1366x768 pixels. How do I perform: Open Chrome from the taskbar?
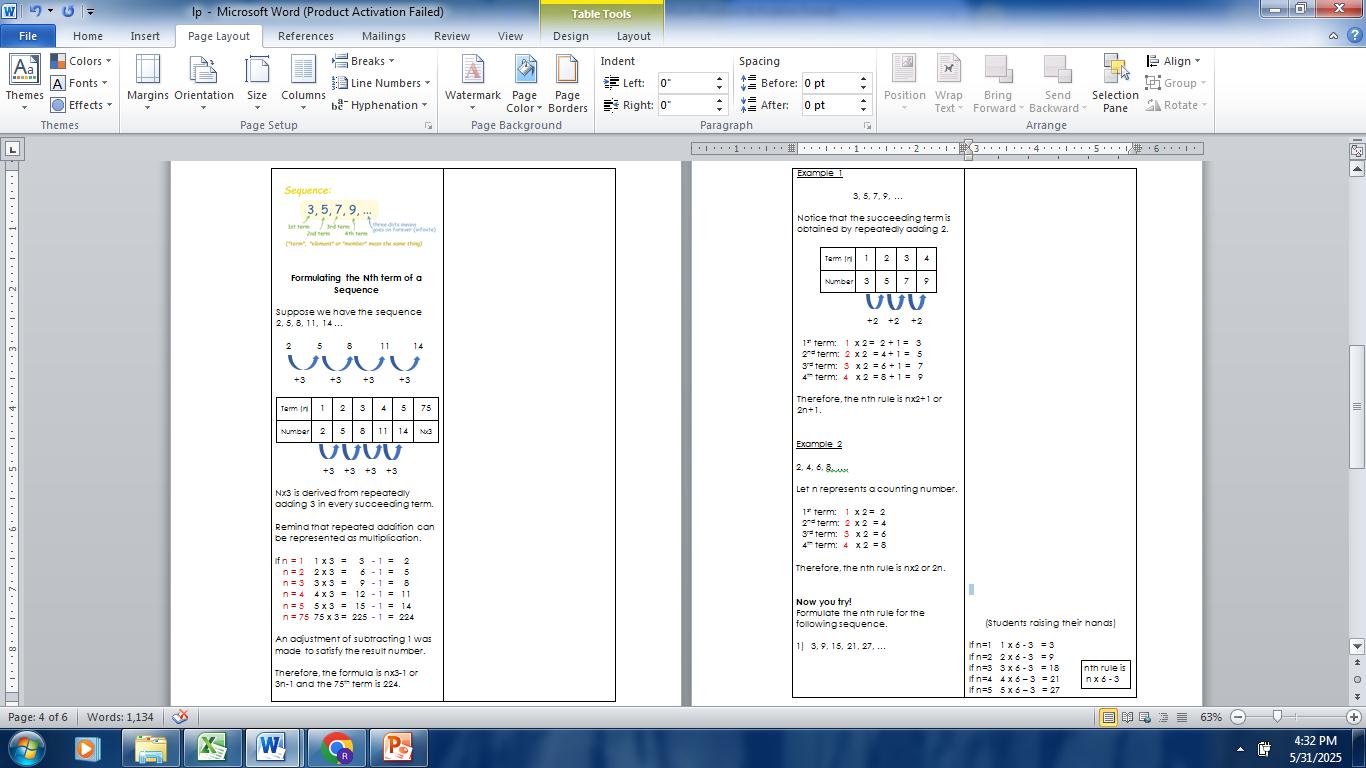tap(337, 748)
